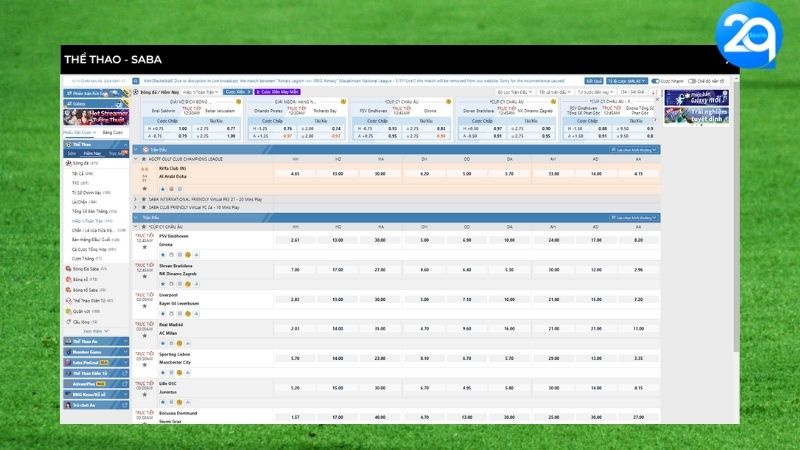
Task: Collapse the CÚP C1 CHÂU ÂU league group
Action: (x=136, y=227)
